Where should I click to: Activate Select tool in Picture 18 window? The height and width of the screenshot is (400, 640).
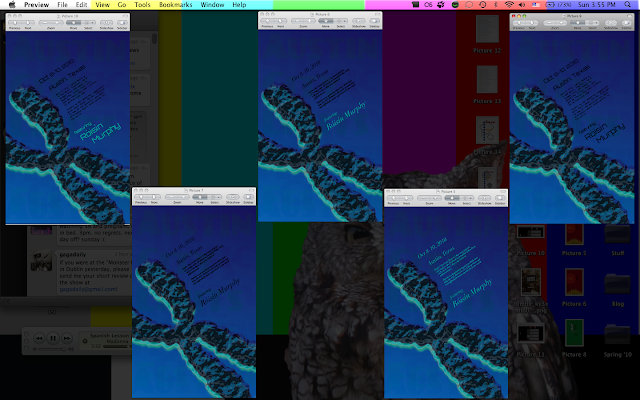[x=87, y=22]
